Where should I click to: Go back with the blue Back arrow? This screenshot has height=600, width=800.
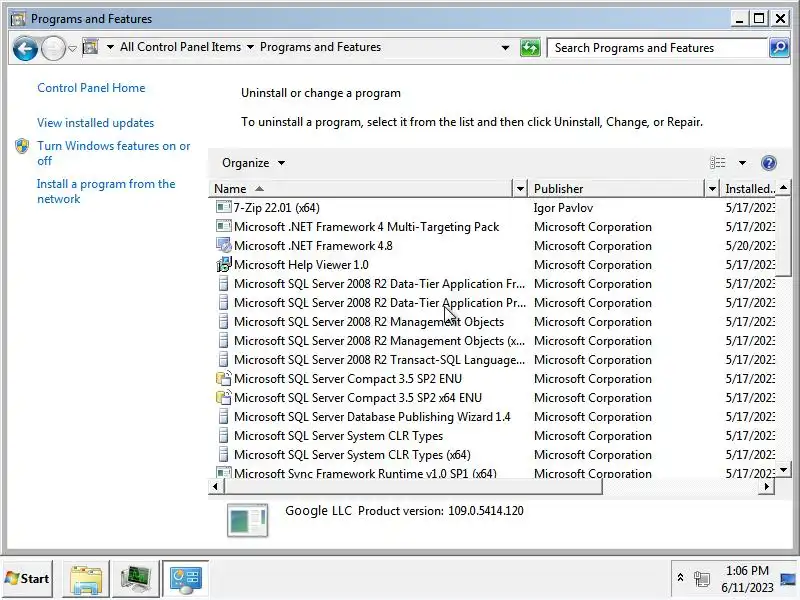pyautogui.click(x=25, y=48)
